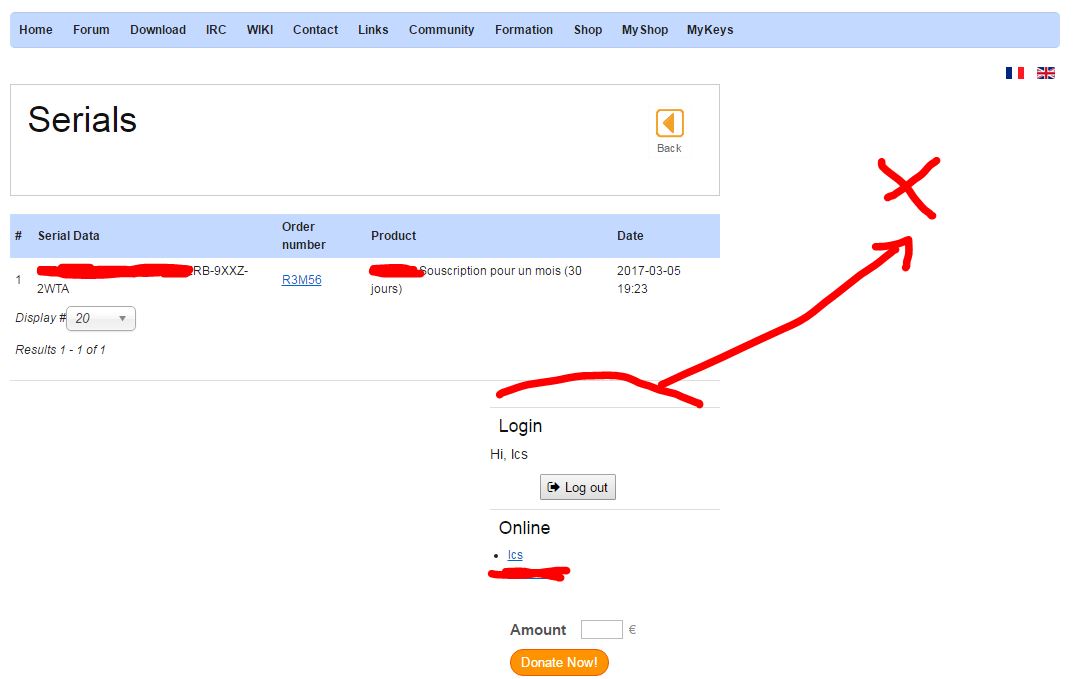Click the Serial Data column header
The image size is (1075, 679).
69,235
